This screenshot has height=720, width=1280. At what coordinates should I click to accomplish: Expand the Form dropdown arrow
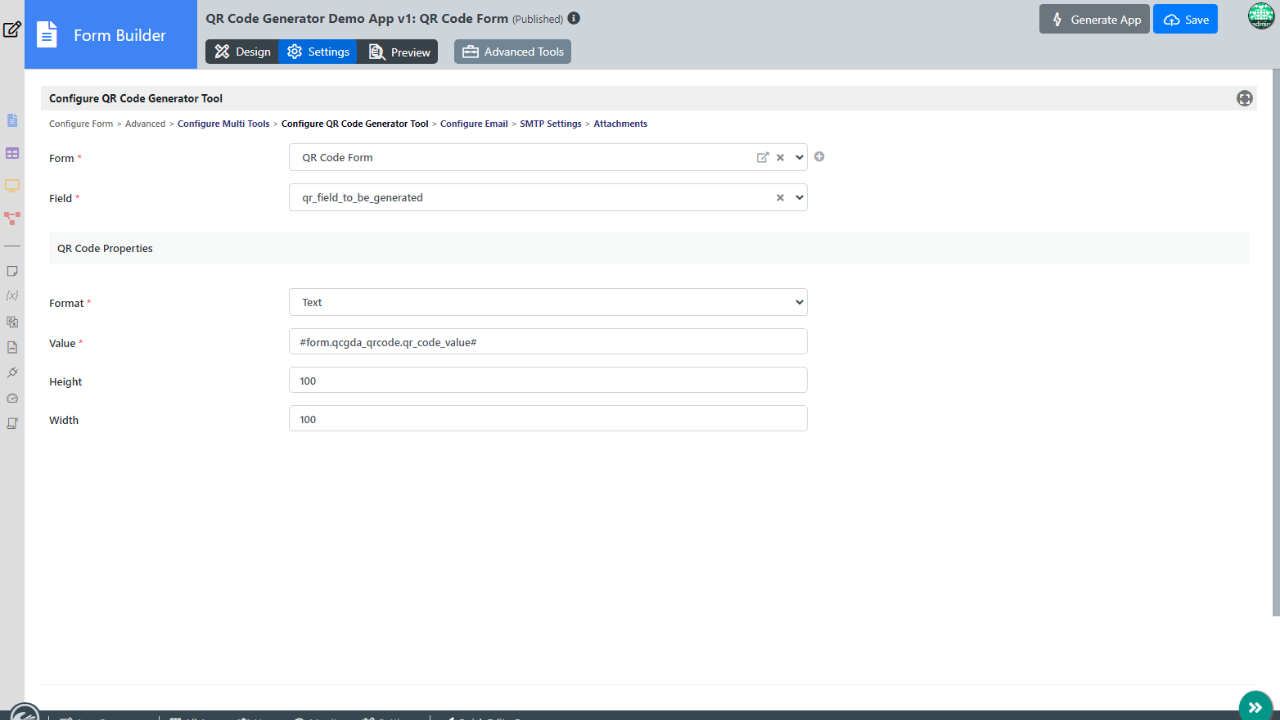pos(799,157)
